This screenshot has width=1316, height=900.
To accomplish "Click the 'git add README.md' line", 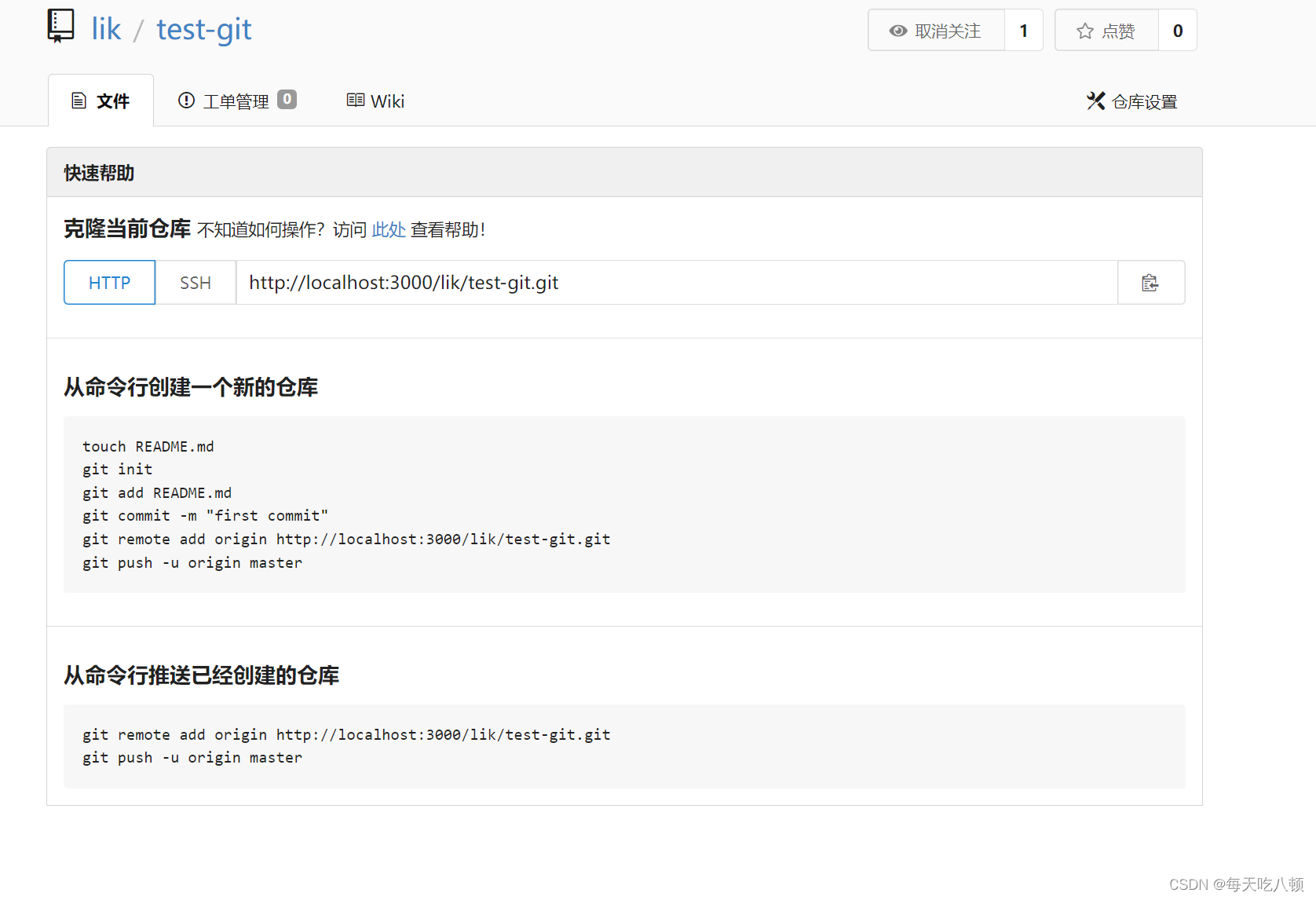I will point(157,492).
